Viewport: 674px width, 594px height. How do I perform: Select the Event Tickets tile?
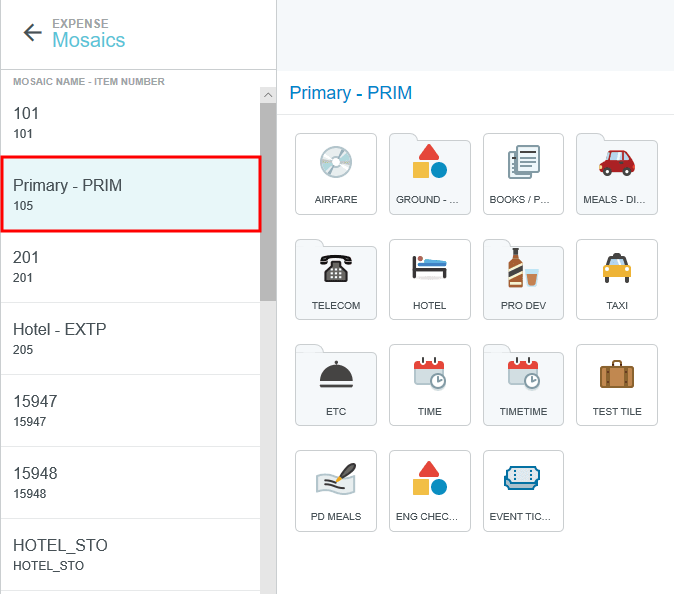(x=523, y=491)
